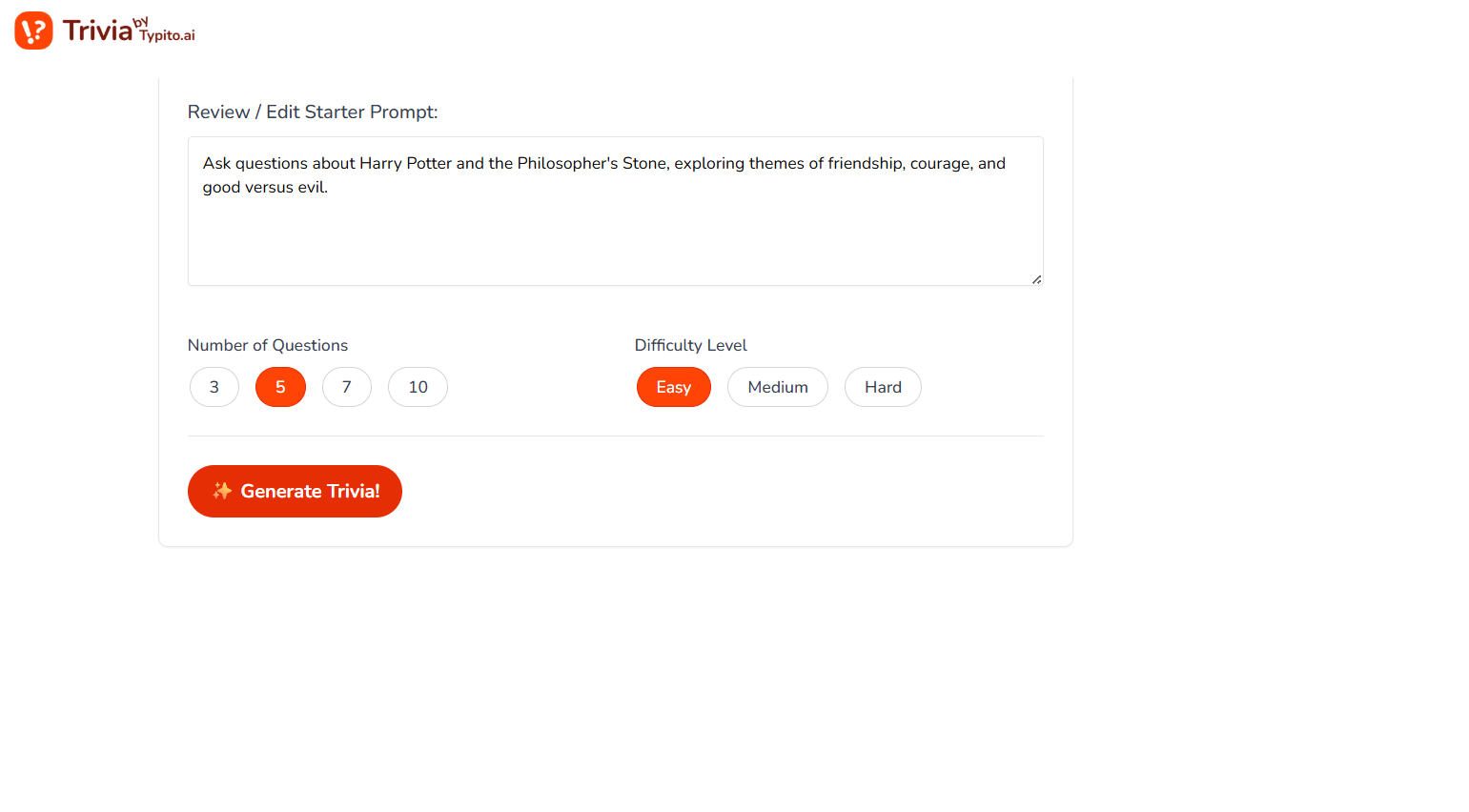Choose 10 questions for the trivia
This screenshot has width=1469, height=812.
click(x=418, y=387)
